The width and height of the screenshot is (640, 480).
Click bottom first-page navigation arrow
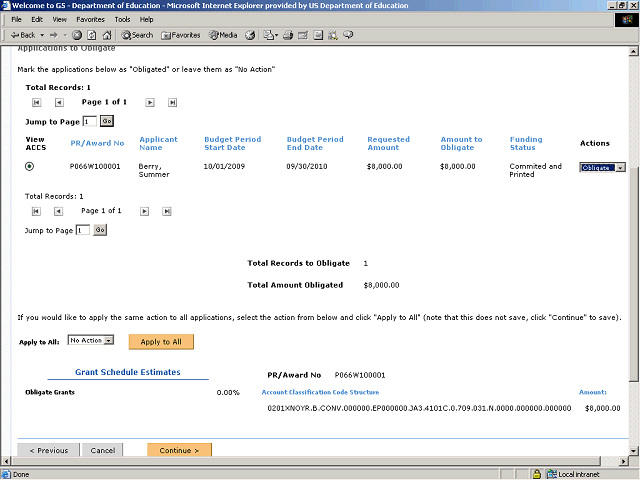pyautogui.click(x=36, y=211)
